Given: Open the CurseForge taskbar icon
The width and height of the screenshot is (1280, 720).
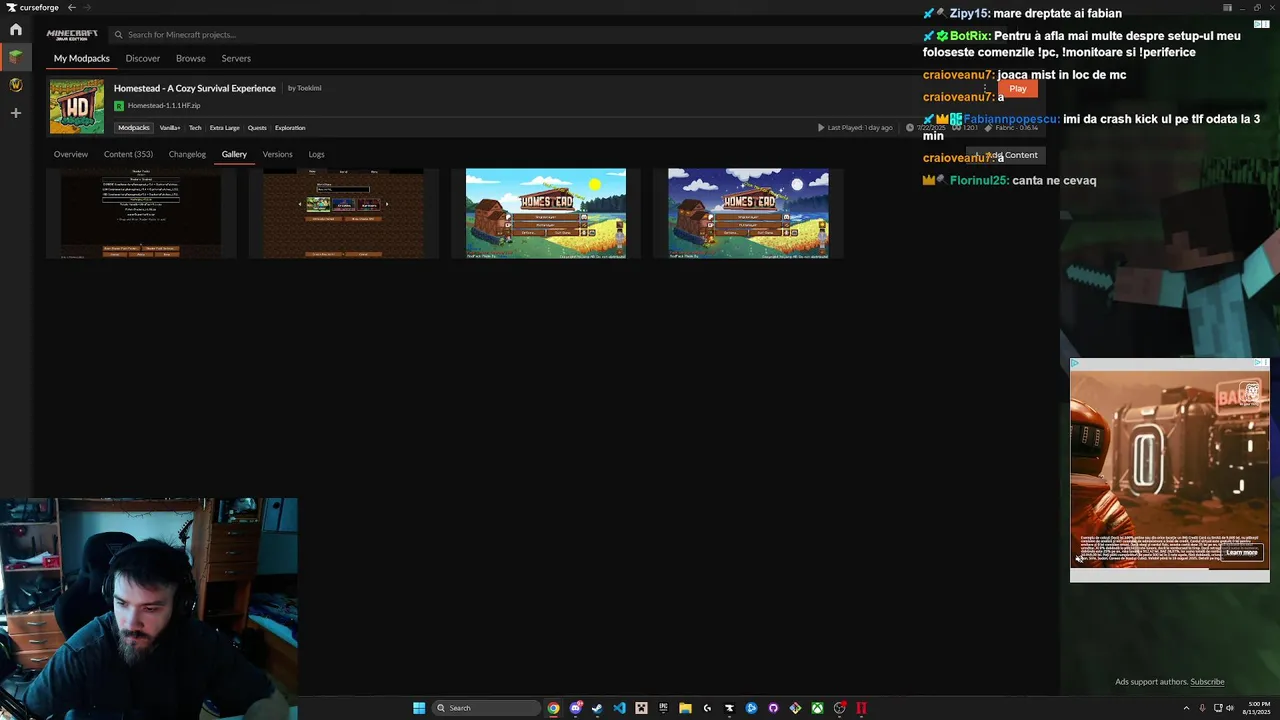Looking at the screenshot, I should [x=729, y=708].
